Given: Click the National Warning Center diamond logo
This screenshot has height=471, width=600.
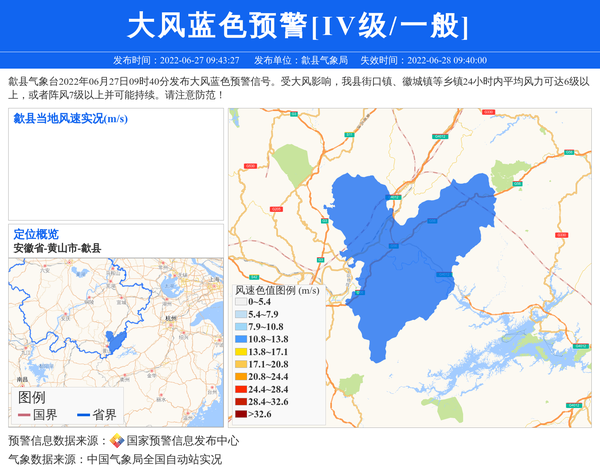Looking at the screenshot, I should pos(117,441).
